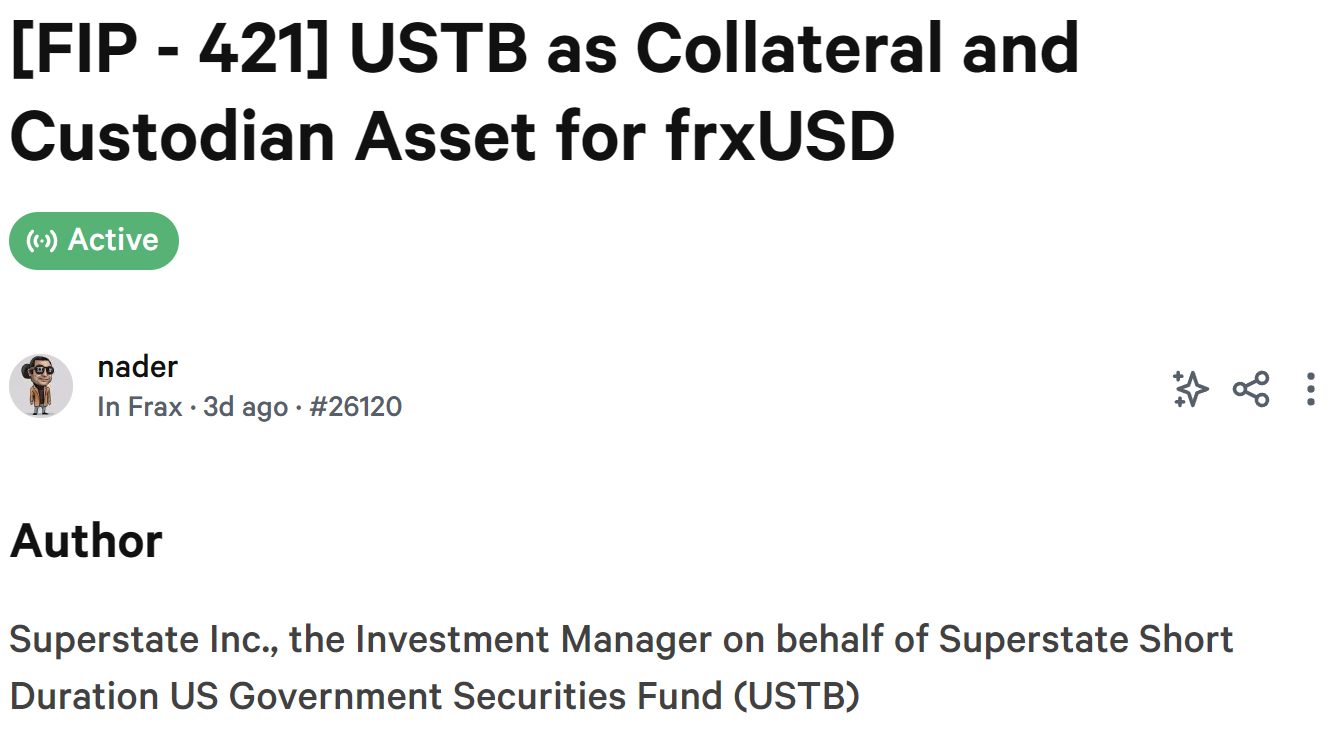Click the Superstate Inc. text in body

[144, 639]
